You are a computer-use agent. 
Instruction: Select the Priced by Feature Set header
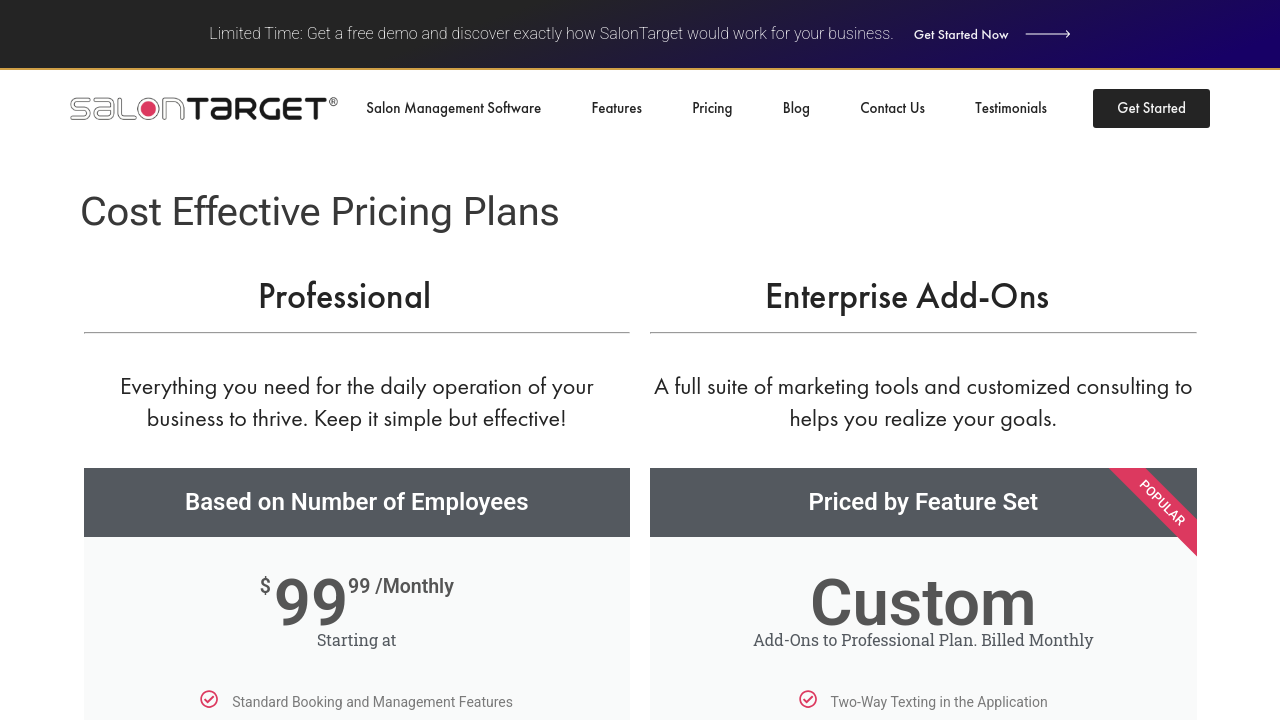922,502
